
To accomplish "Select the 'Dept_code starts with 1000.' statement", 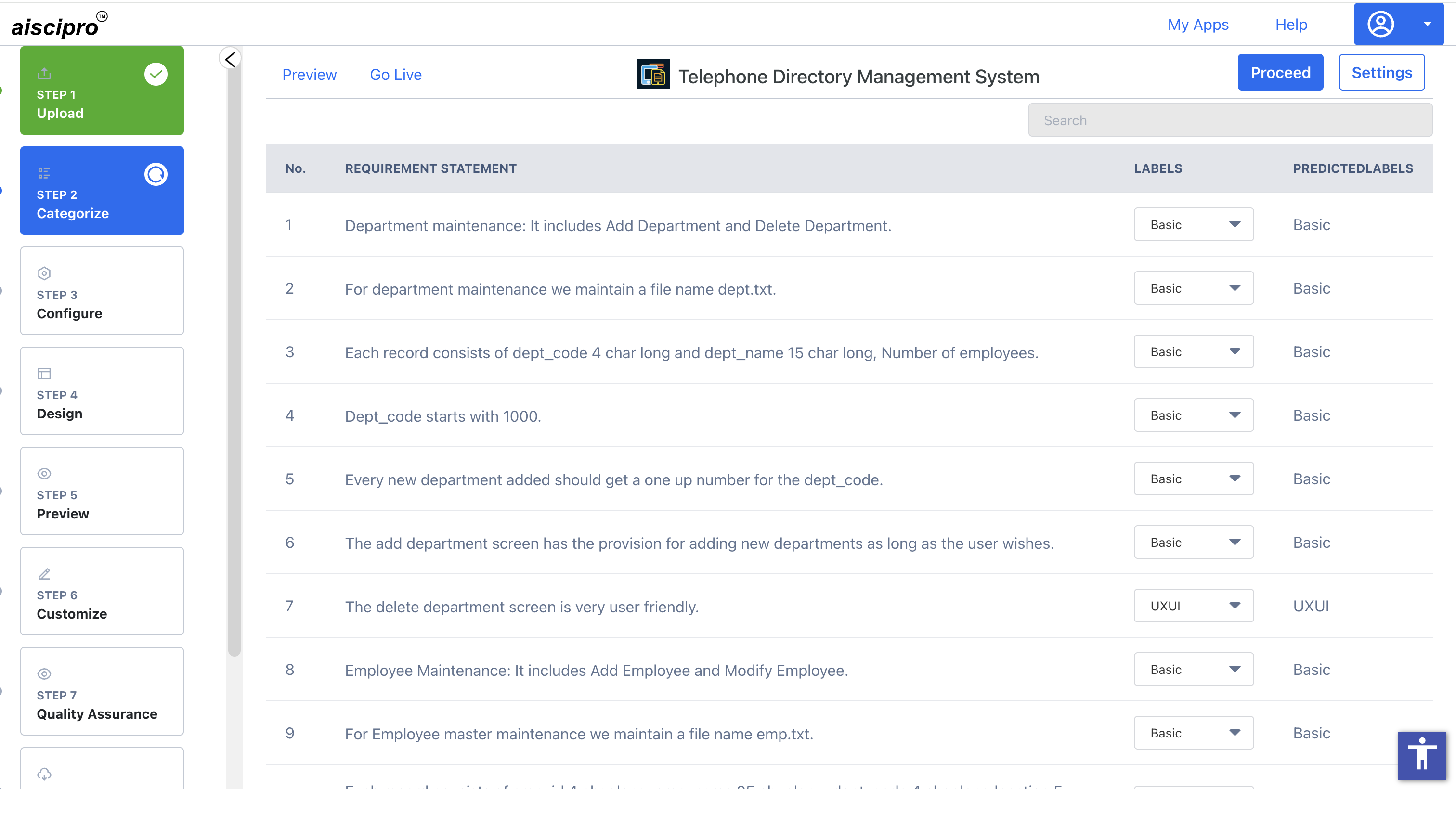I will (443, 416).
